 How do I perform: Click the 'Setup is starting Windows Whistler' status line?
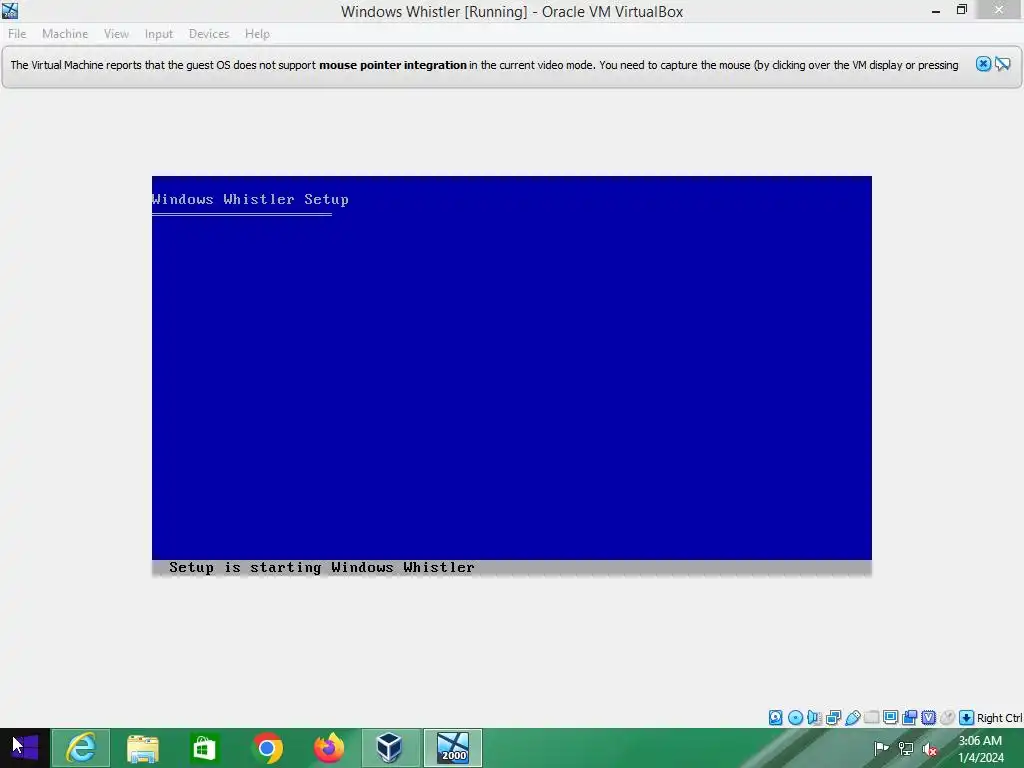point(321,568)
